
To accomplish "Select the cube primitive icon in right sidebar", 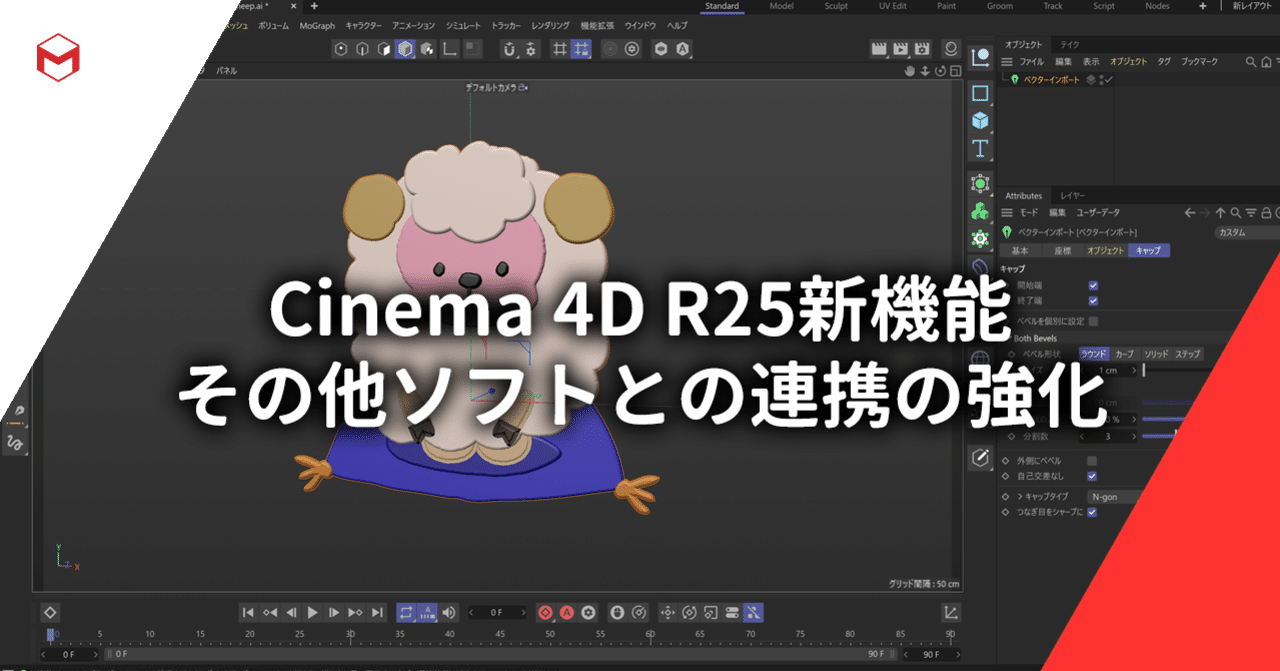I will pyautogui.click(x=980, y=121).
